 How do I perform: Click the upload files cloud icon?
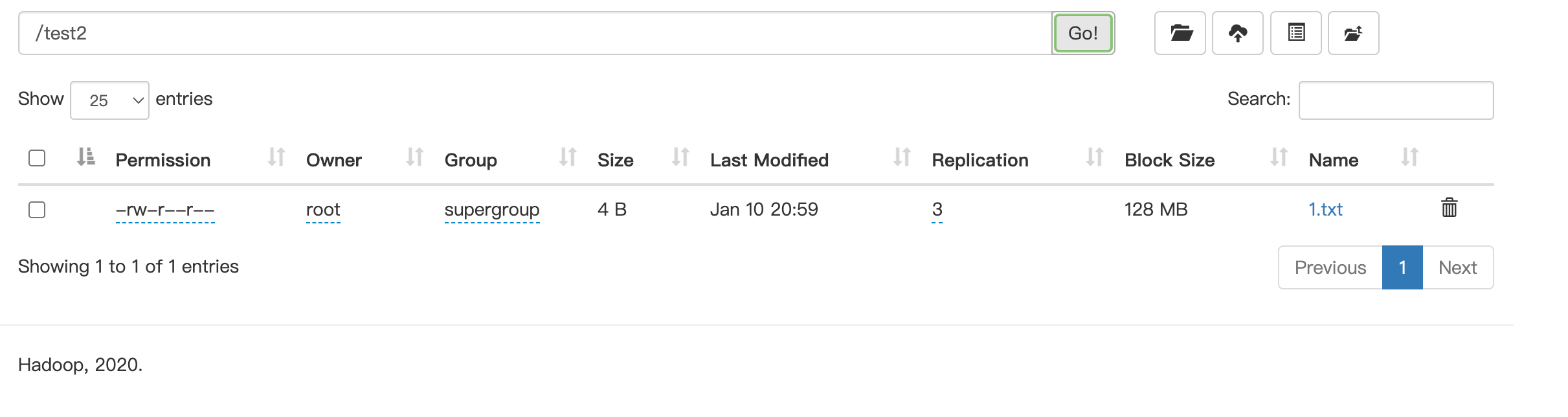1237,33
